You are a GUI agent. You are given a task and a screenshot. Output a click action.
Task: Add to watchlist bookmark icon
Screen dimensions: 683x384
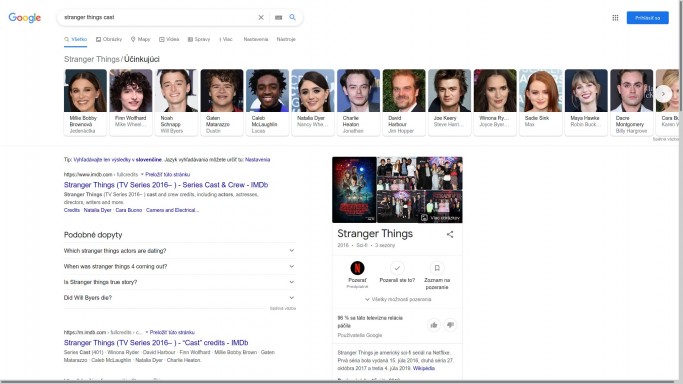(x=437, y=268)
